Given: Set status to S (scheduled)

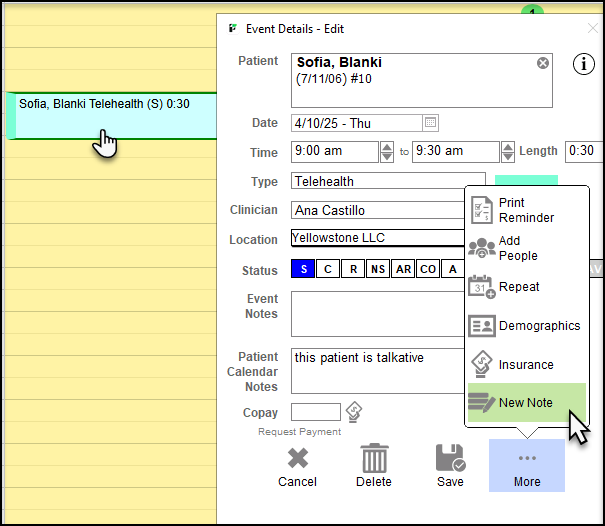Looking at the screenshot, I should pyautogui.click(x=301, y=269).
